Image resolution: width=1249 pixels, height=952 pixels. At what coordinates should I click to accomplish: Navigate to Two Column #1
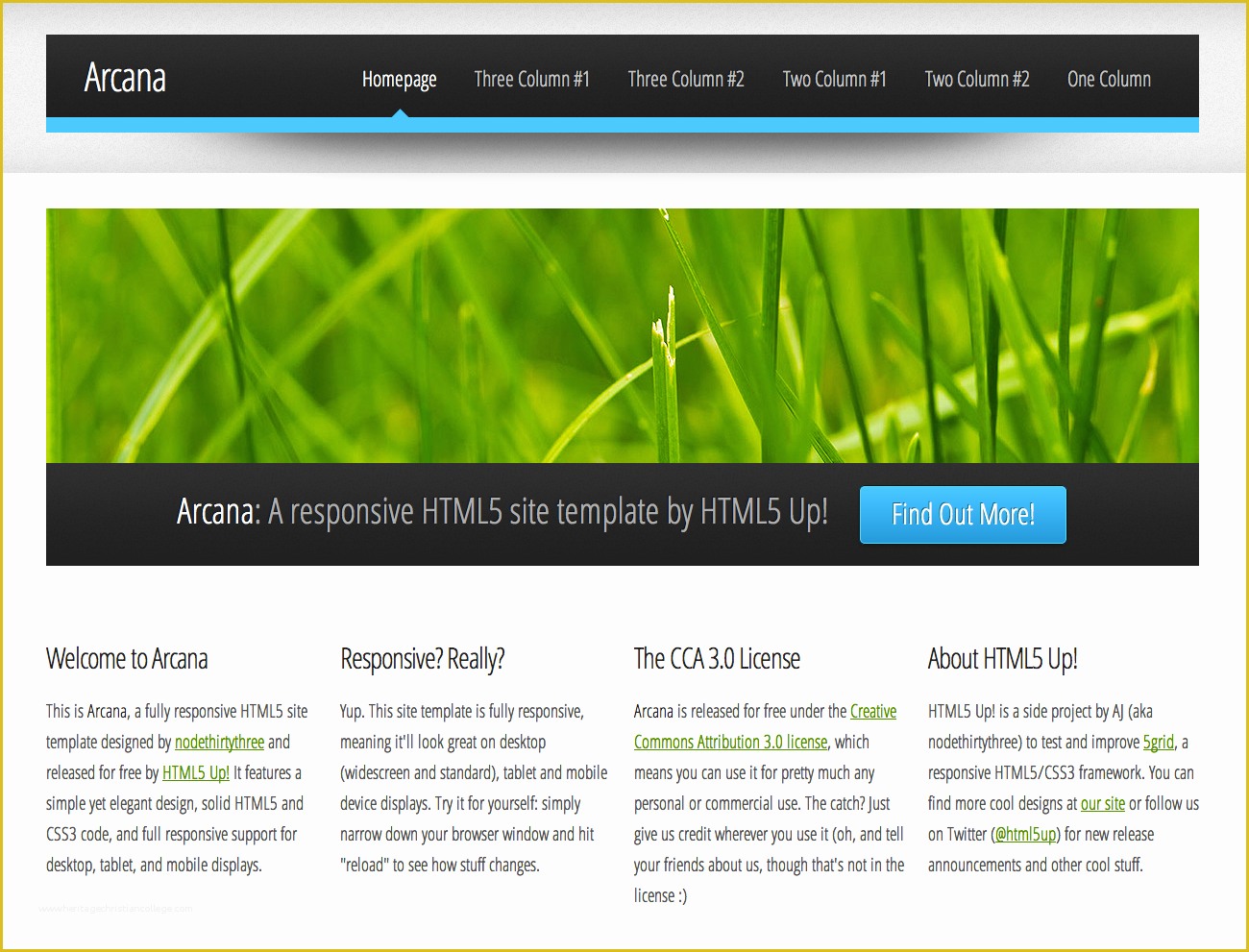pos(834,79)
